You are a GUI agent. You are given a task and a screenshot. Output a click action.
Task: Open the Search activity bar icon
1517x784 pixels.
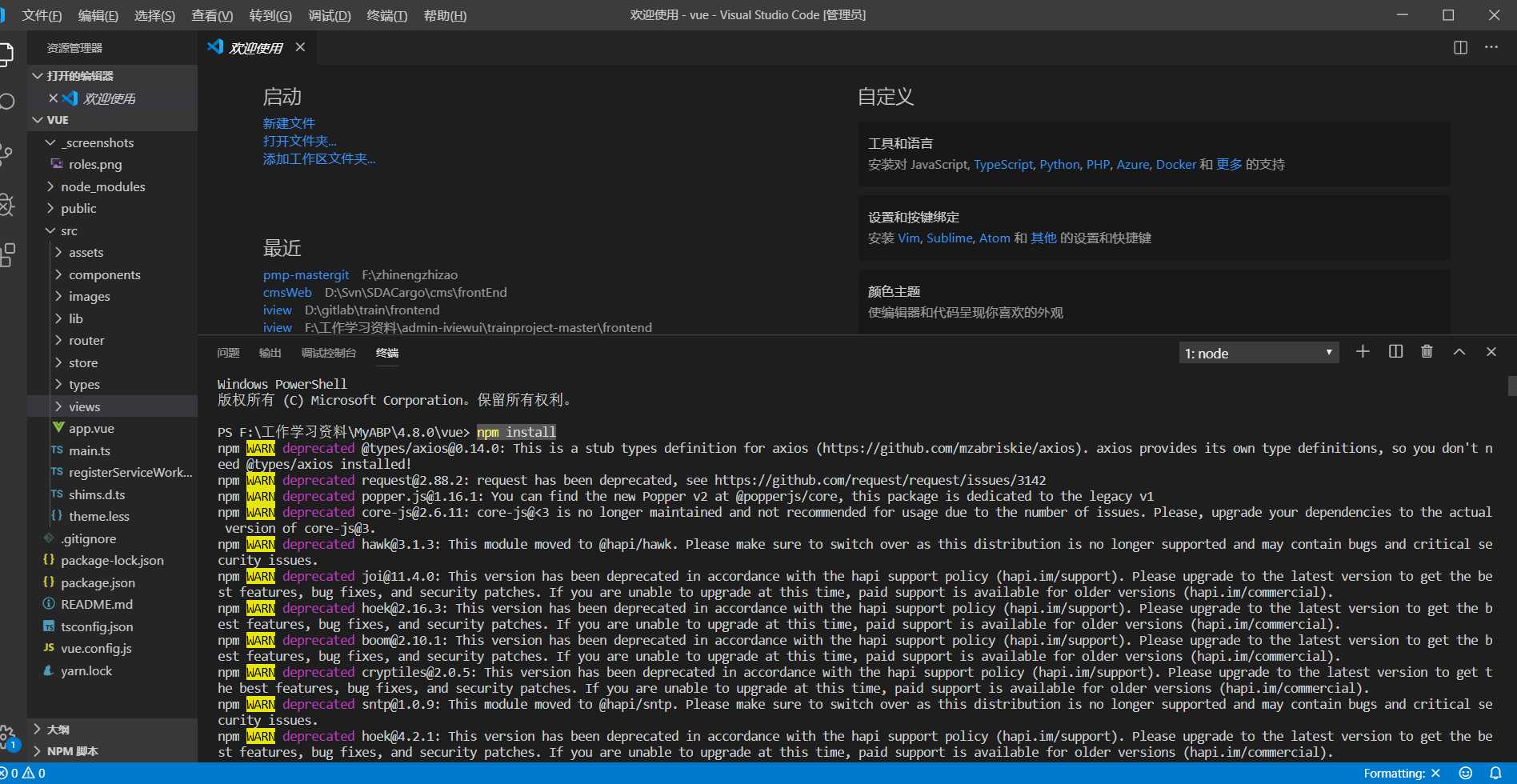[6, 102]
